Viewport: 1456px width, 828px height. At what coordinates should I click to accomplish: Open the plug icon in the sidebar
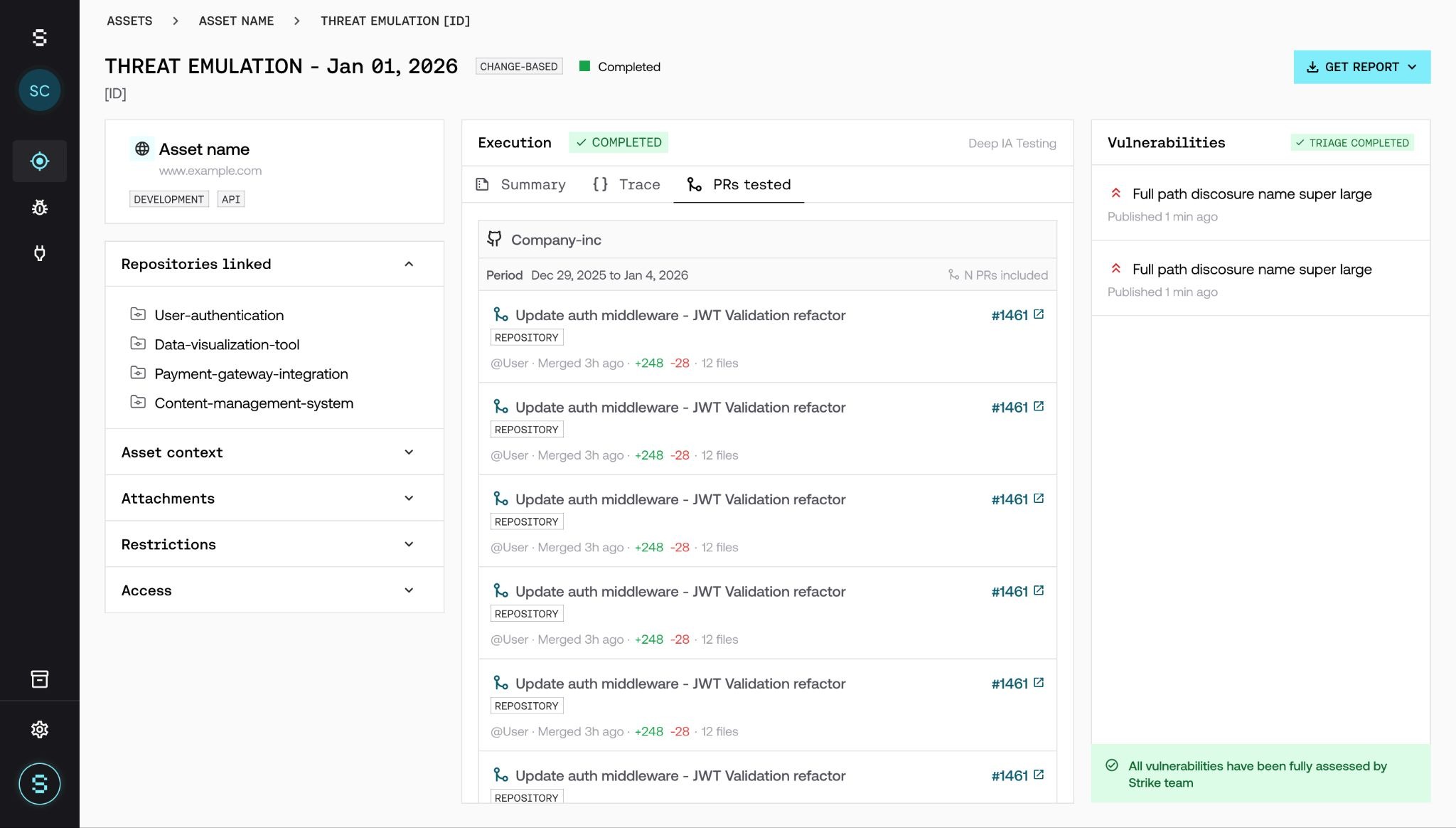(40, 253)
